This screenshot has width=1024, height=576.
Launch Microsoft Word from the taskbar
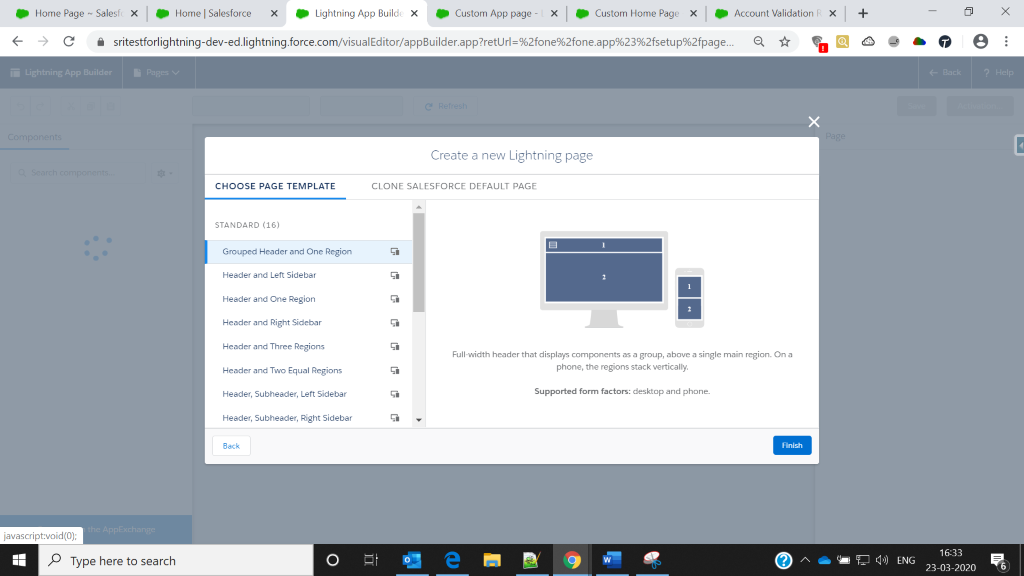click(x=609, y=560)
